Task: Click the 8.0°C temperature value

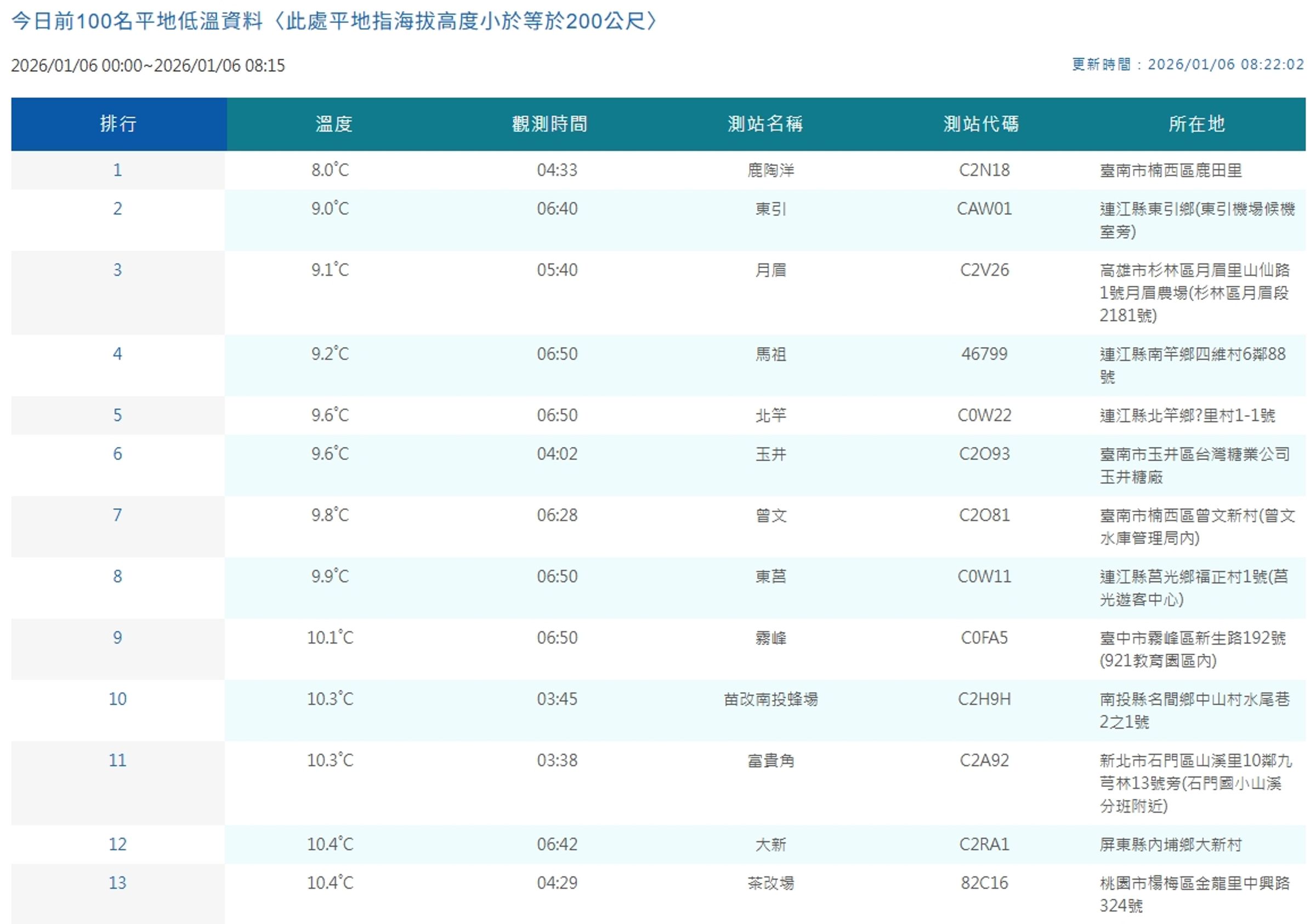Action: 330,170
